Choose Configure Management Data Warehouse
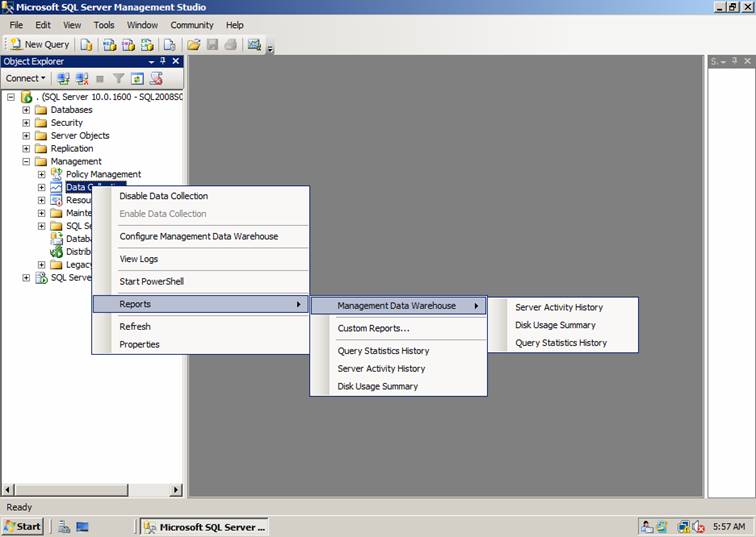This screenshot has width=756, height=537. coord(201,237)
